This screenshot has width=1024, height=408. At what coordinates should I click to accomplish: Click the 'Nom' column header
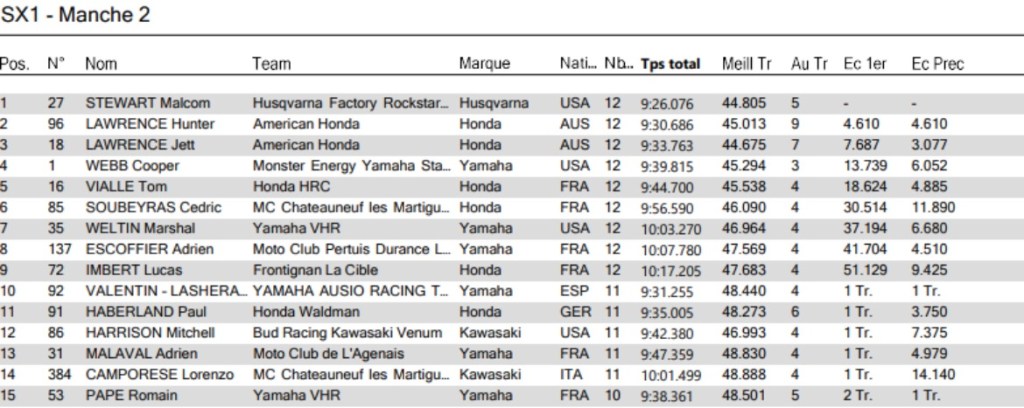point(101,64)
